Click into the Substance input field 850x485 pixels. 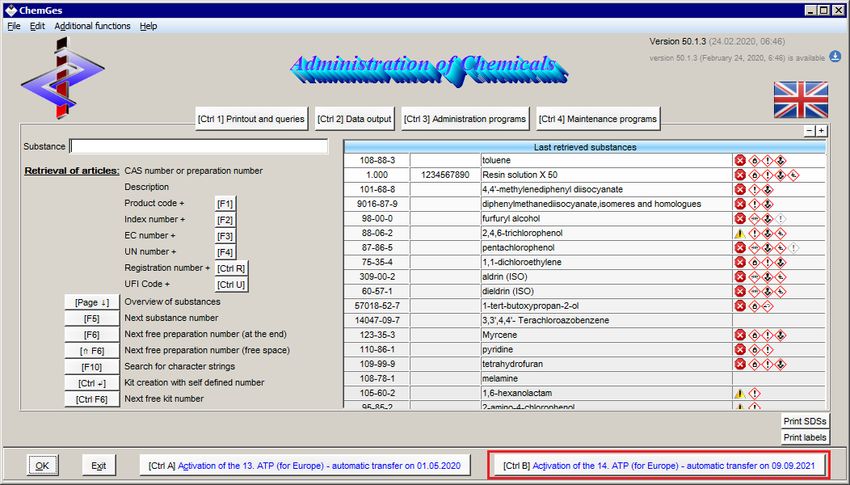199,146
